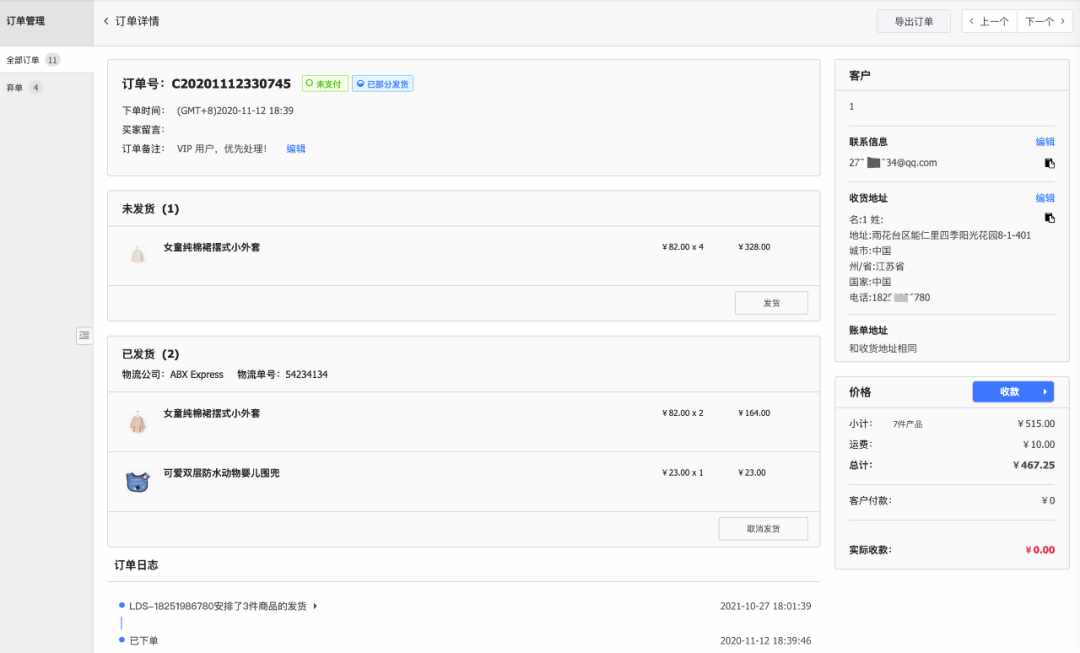This screenshot has height=653, width=1080.
Task: Edit the shipping address via 编辑 link
Action: pyautogui.click(x=1044, y=198)
